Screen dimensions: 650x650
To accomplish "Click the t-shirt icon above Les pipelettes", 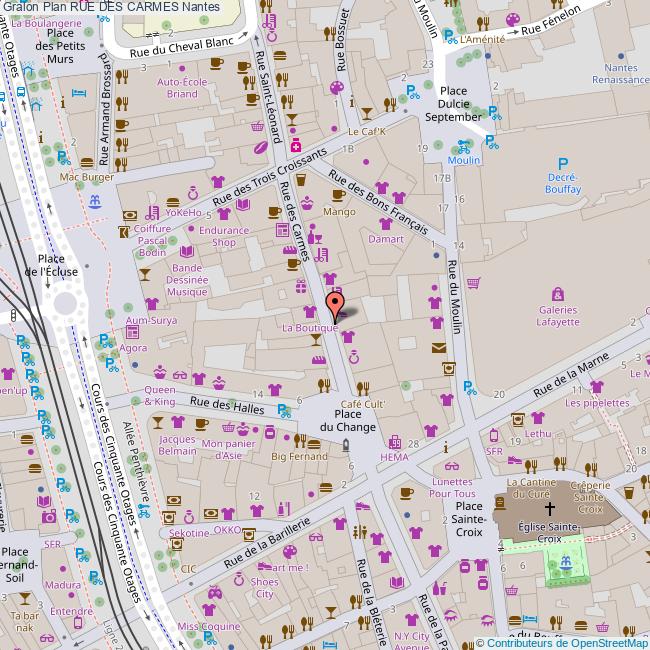I will tap(597, 387).
